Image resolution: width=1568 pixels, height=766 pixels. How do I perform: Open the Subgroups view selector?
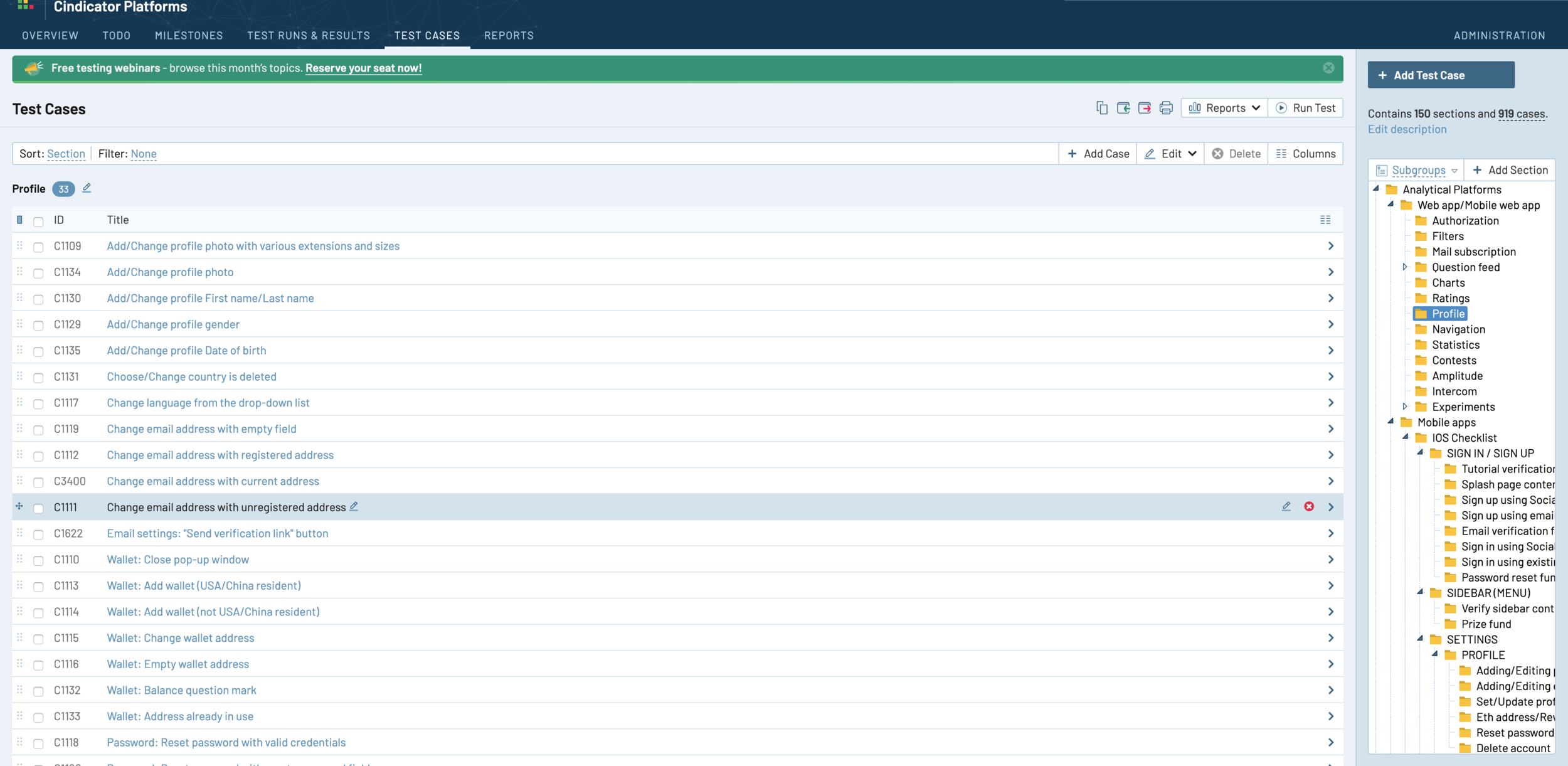click(1417, 170)
